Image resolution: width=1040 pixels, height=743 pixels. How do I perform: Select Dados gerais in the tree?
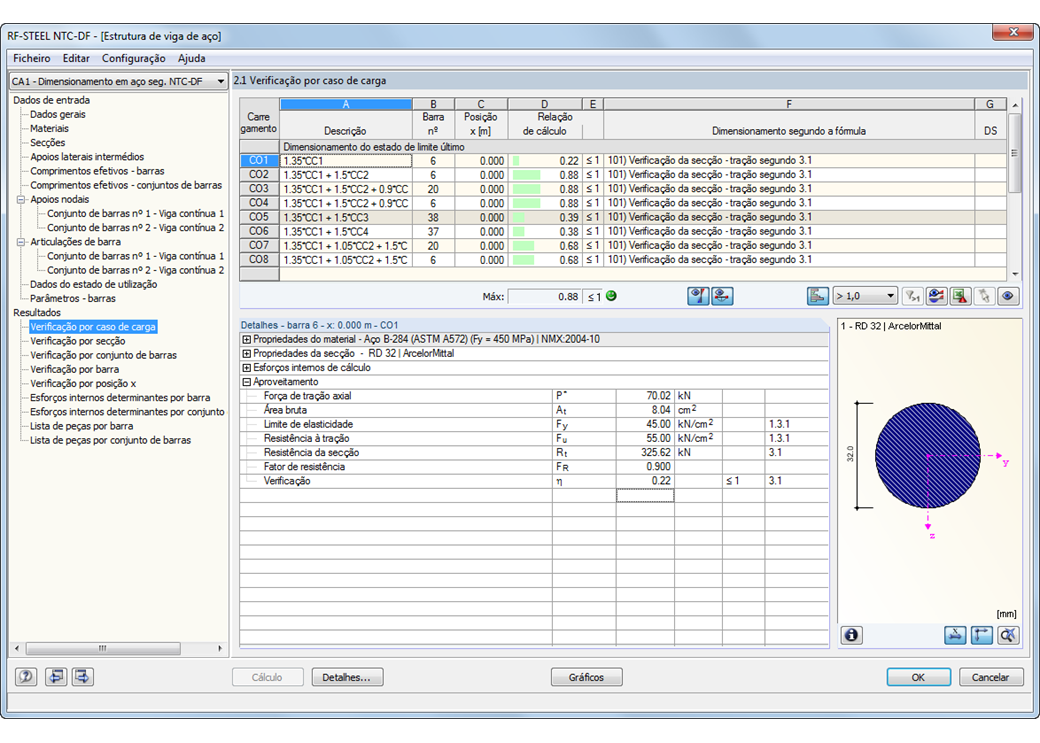pyautogui.click(x=58, y=114)
